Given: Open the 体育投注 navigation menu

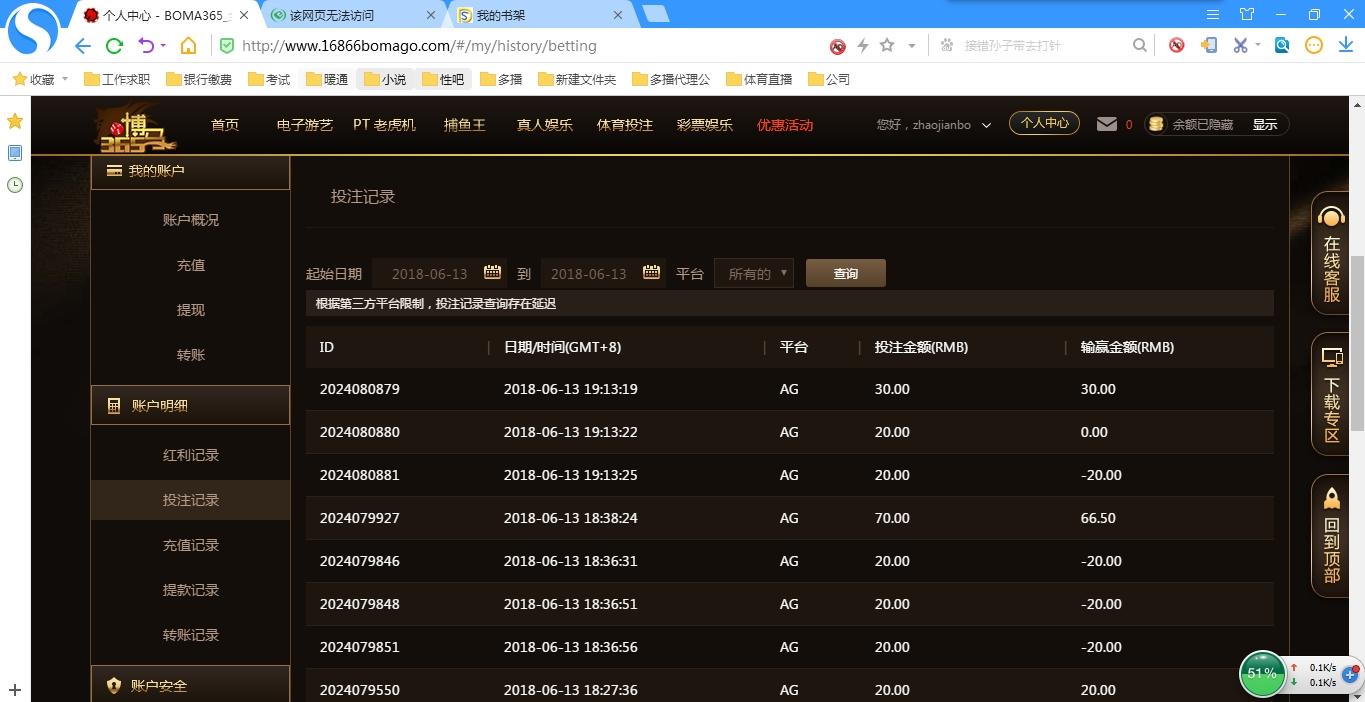Looking at the screenshot, I should pyautogui.click(x=624, y=125).
